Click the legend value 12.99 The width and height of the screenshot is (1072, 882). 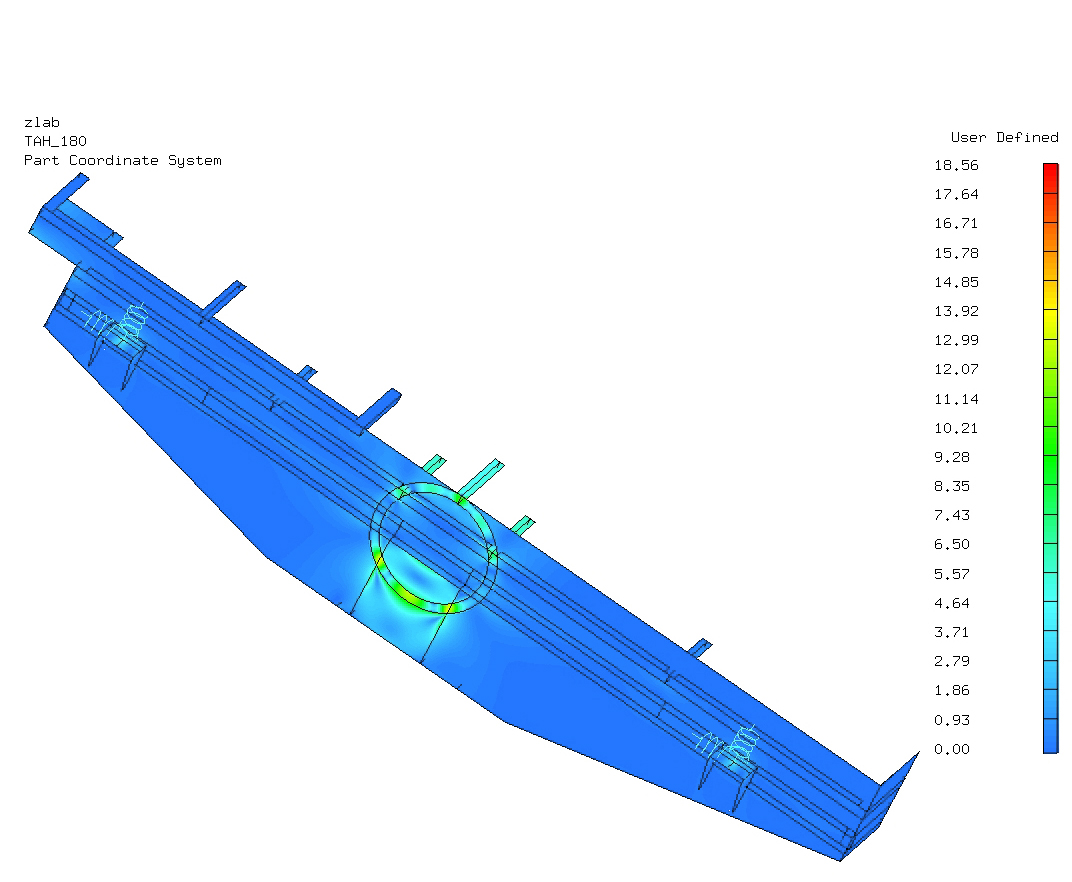point(956,340)
